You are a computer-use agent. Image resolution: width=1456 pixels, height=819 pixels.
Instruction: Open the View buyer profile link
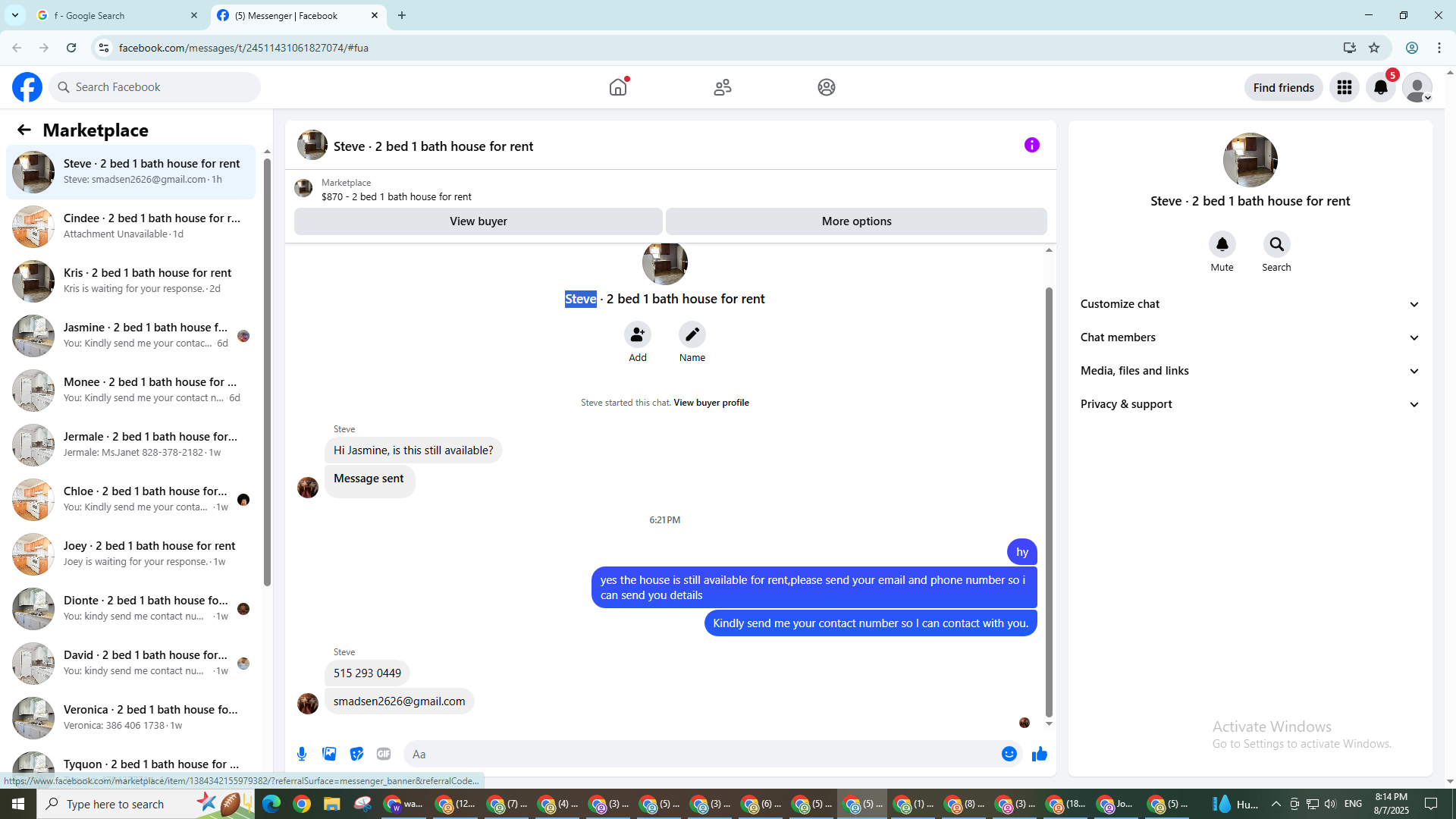(x=711, y=403)
